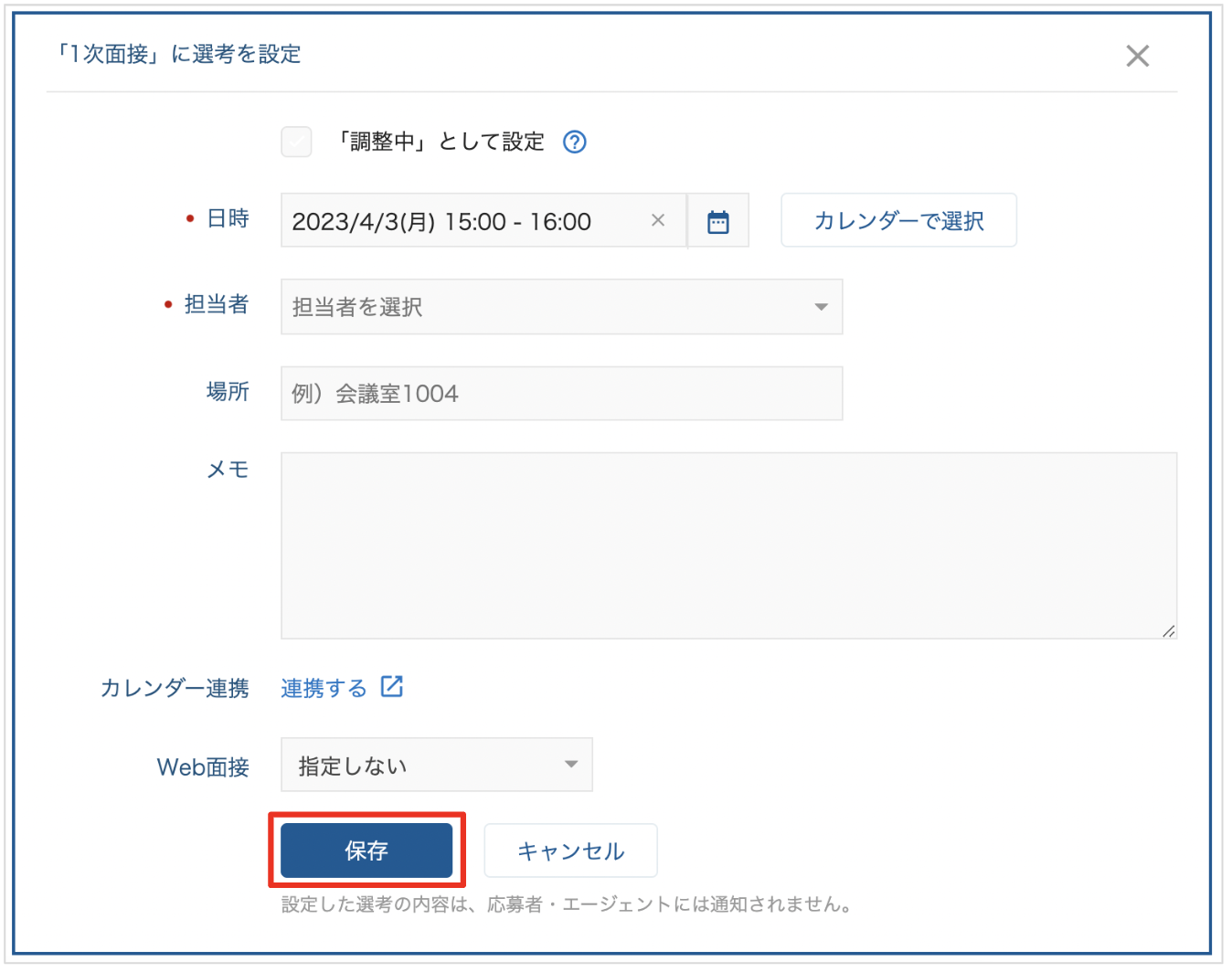Expand the Web面接 指定しない dropdown
The width and height of the screenshot is (1232, 972).
coord(437,765)
